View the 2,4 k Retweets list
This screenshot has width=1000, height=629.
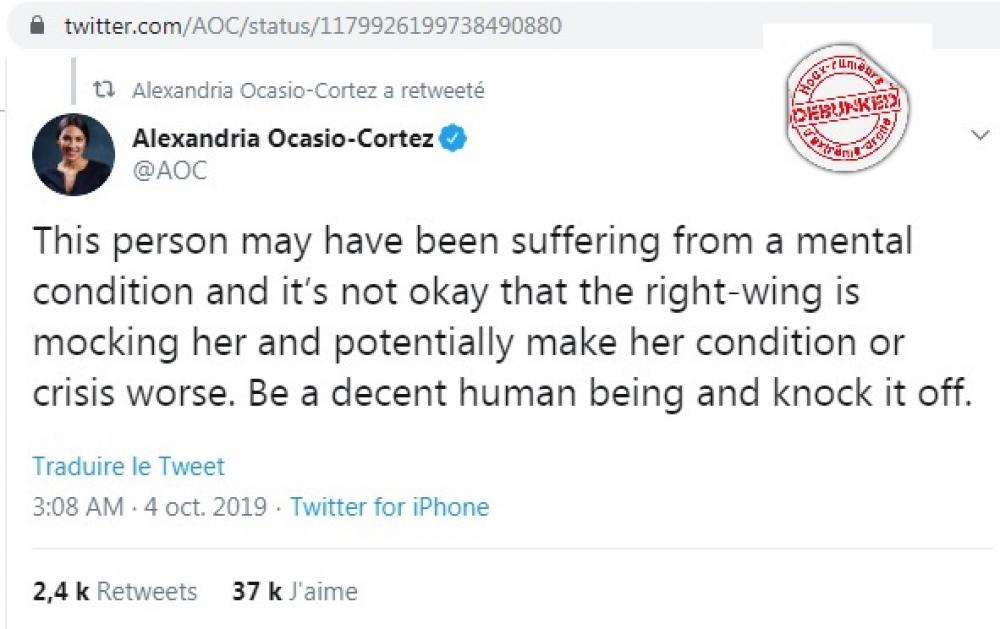pyautogui.click(x=115, y=591)
